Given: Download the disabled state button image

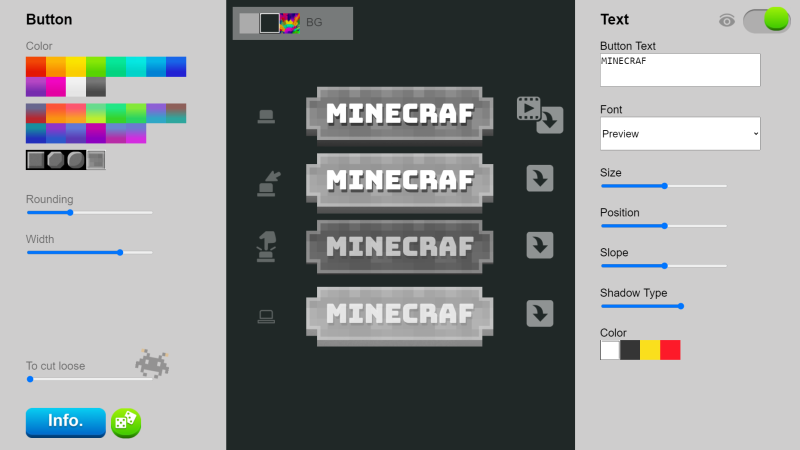Looking at the screenshot, I should (x=540, y=313).
